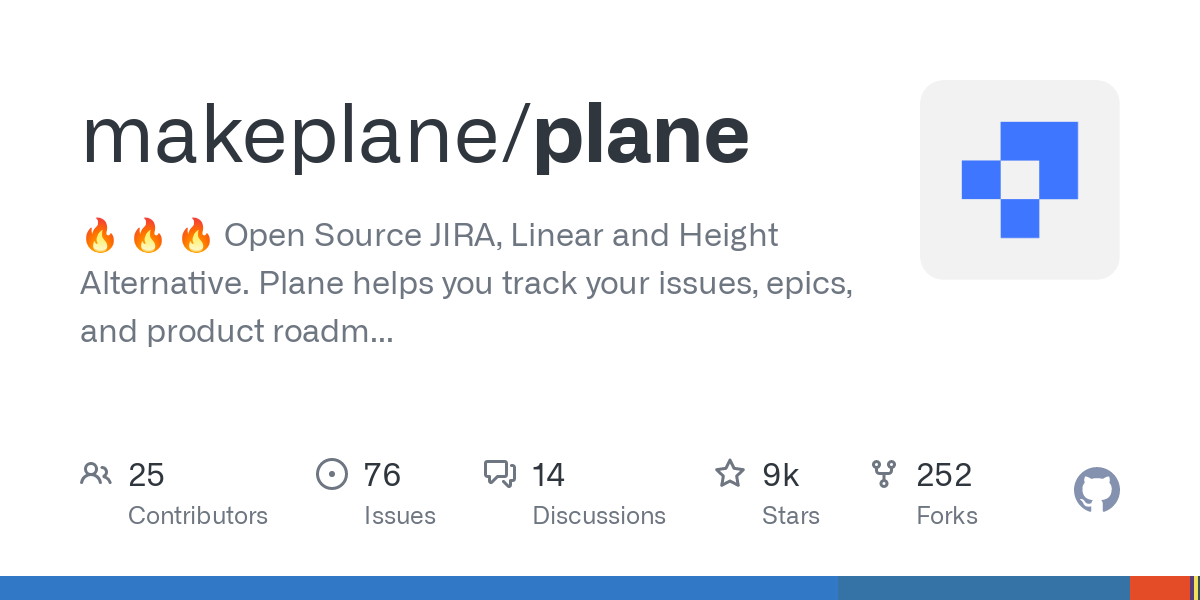Click the blue Plane logo image
The width and height of the screenshot is (1200, 600).
(x=1019, y=180)
